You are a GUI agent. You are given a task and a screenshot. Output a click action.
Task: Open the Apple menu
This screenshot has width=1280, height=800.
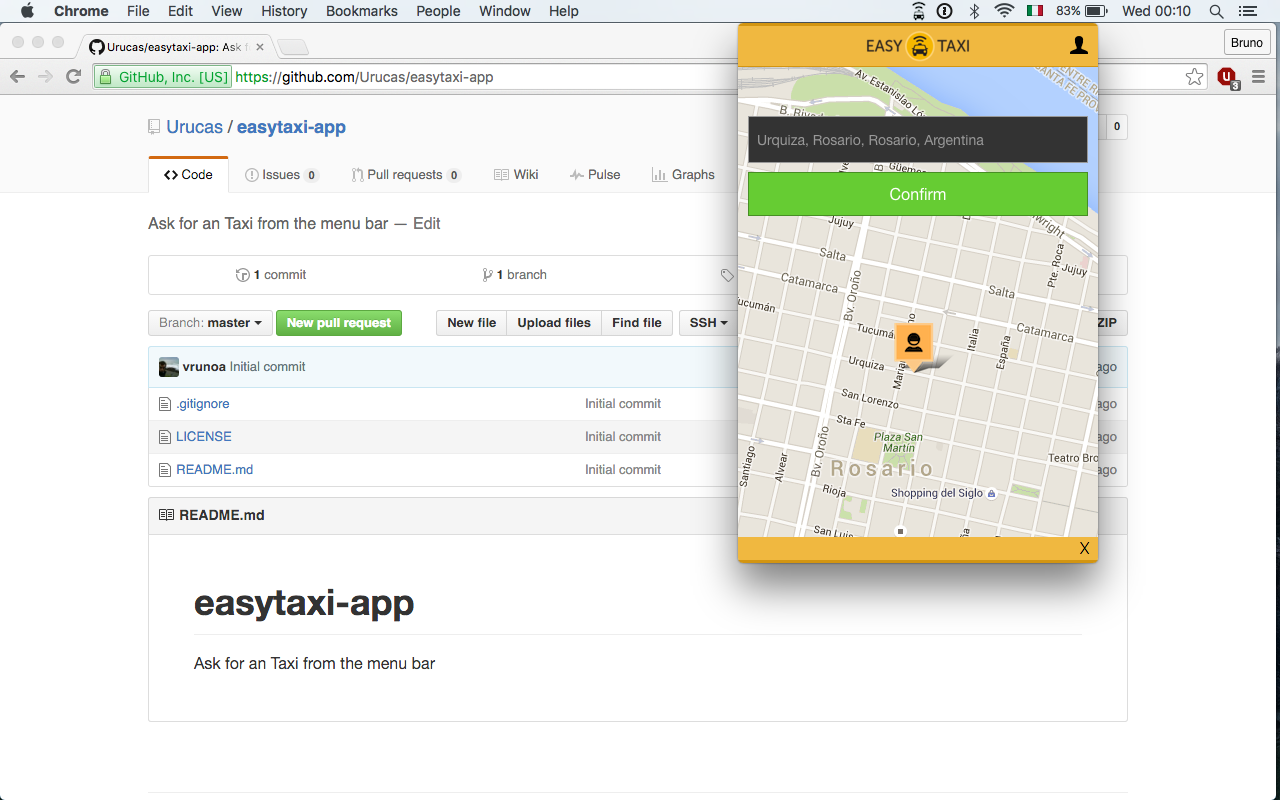[27, 11]
